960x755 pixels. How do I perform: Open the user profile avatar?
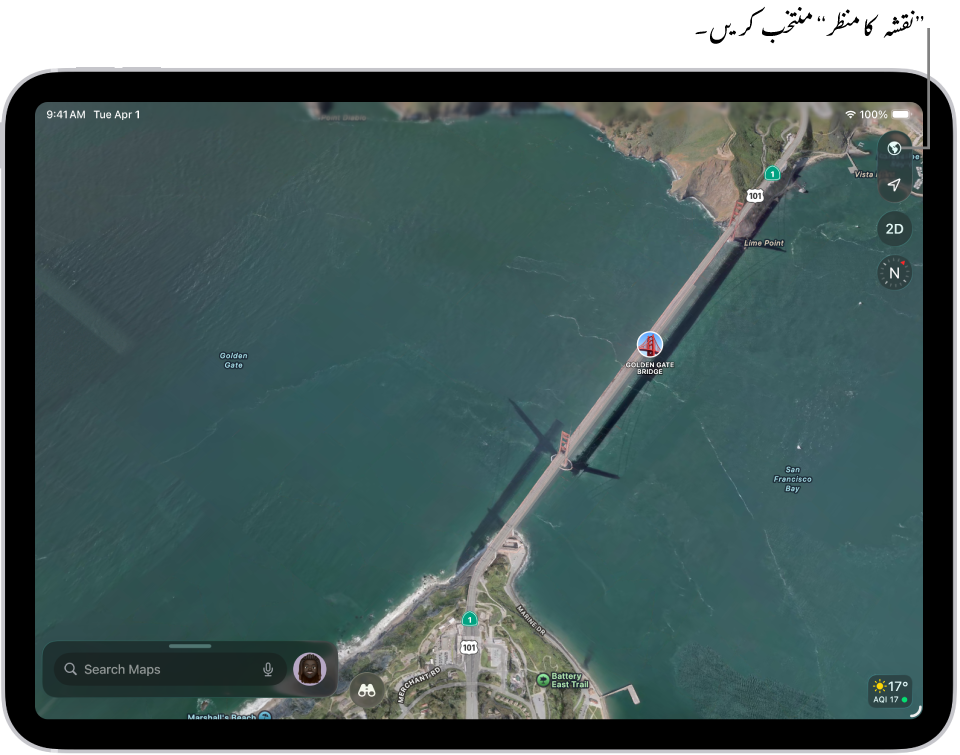pyautogui.click(x=310, y=669)
